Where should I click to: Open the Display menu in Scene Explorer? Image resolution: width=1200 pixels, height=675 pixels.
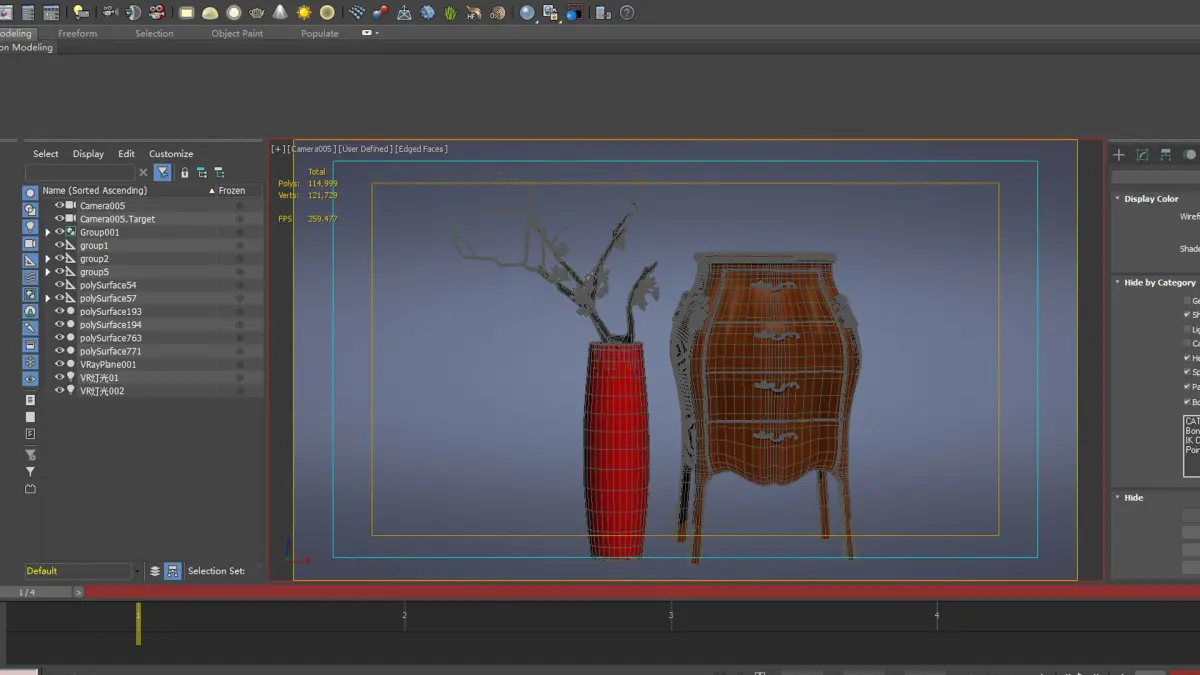click(88, 154)
